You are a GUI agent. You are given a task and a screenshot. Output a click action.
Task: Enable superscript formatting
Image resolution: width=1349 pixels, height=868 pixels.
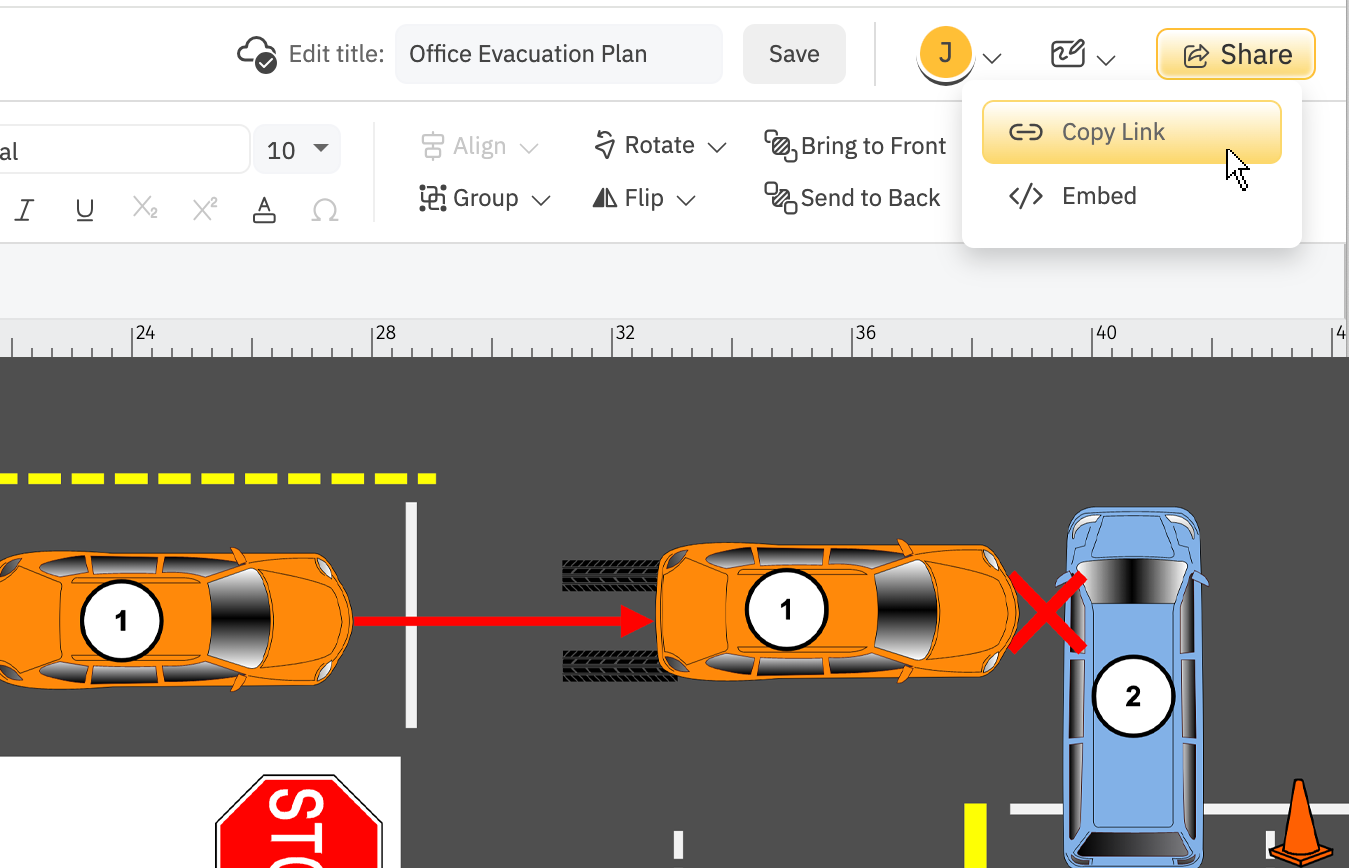[x=204, y=210]
